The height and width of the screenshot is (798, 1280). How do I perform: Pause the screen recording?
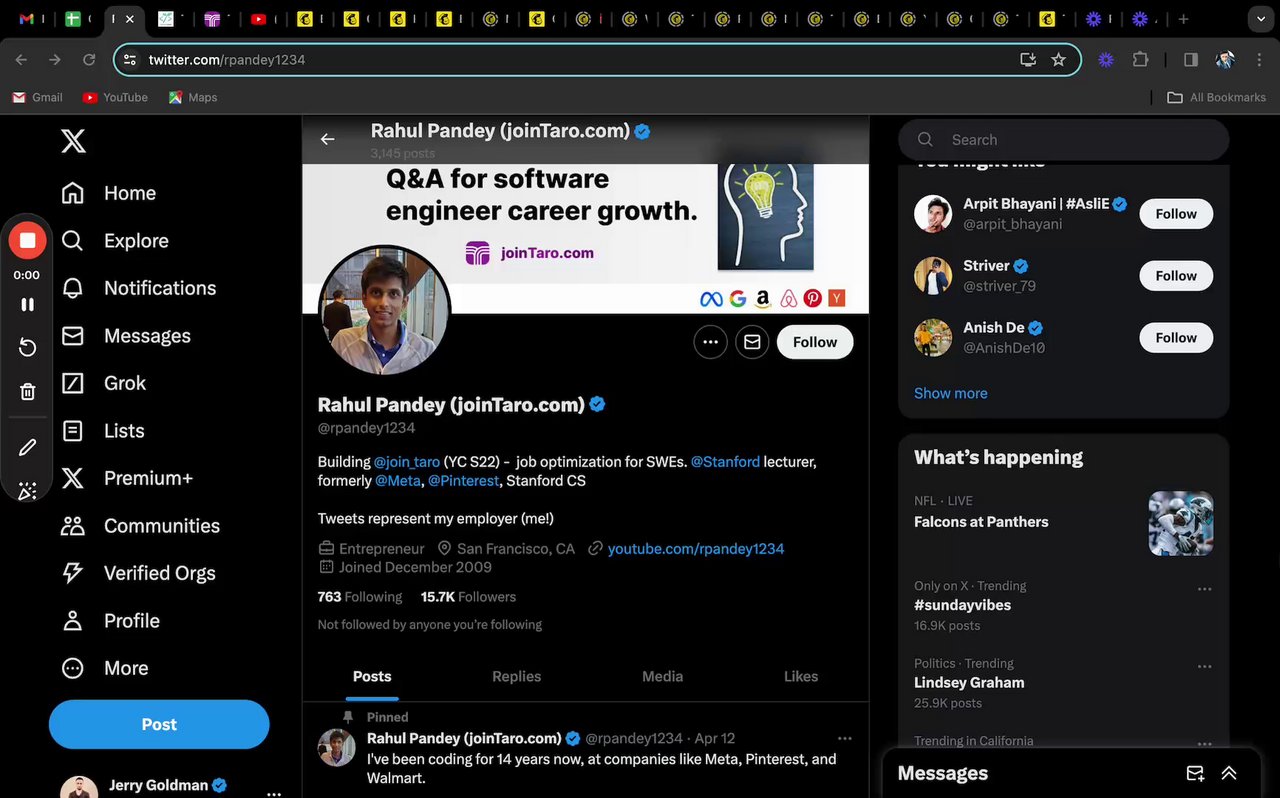28,304
